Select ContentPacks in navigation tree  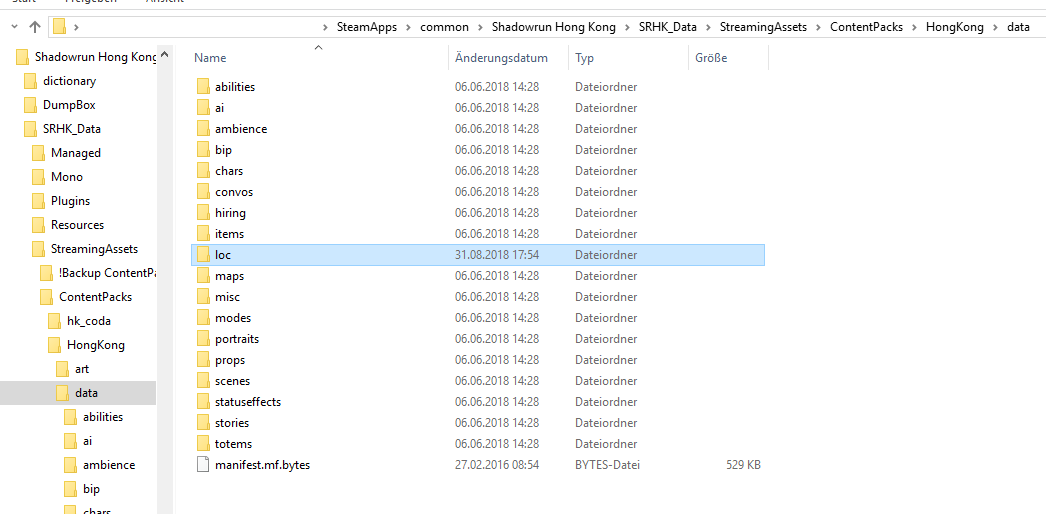(95, 297)
